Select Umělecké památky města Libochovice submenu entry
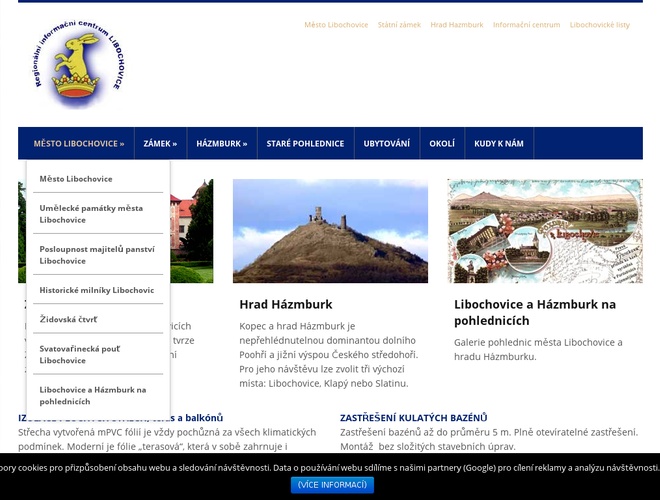 click(91, 214)
